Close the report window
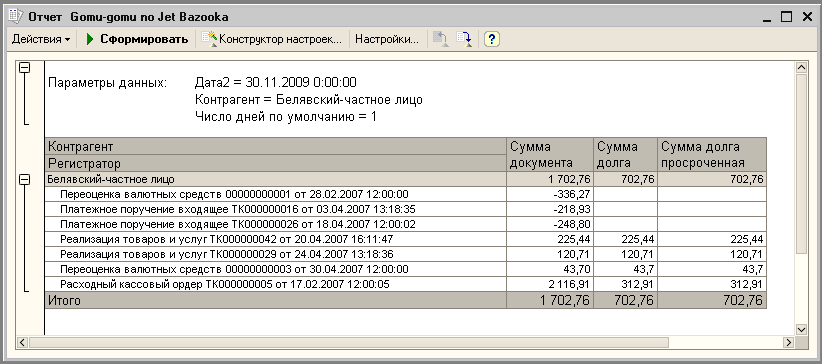The image size is (822, 364). [x=807, y=17]
